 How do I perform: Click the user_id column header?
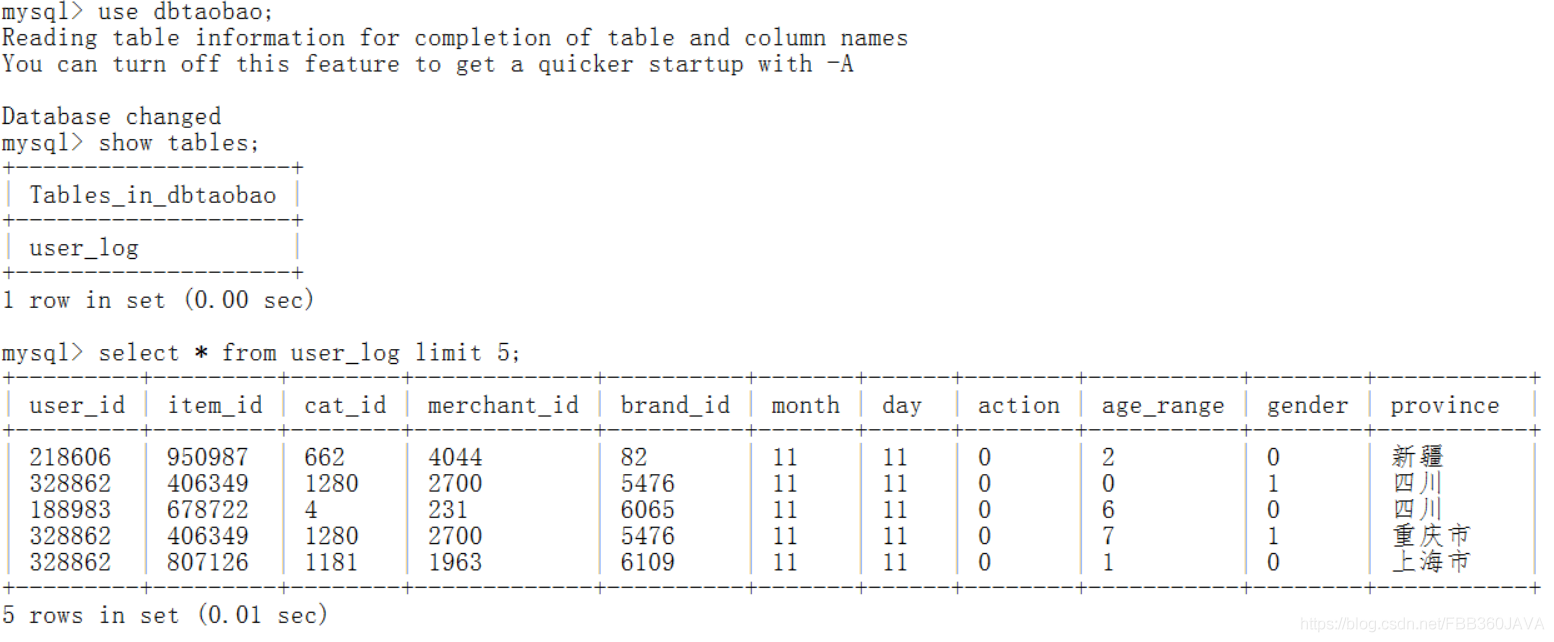click(x=78, y=405)
